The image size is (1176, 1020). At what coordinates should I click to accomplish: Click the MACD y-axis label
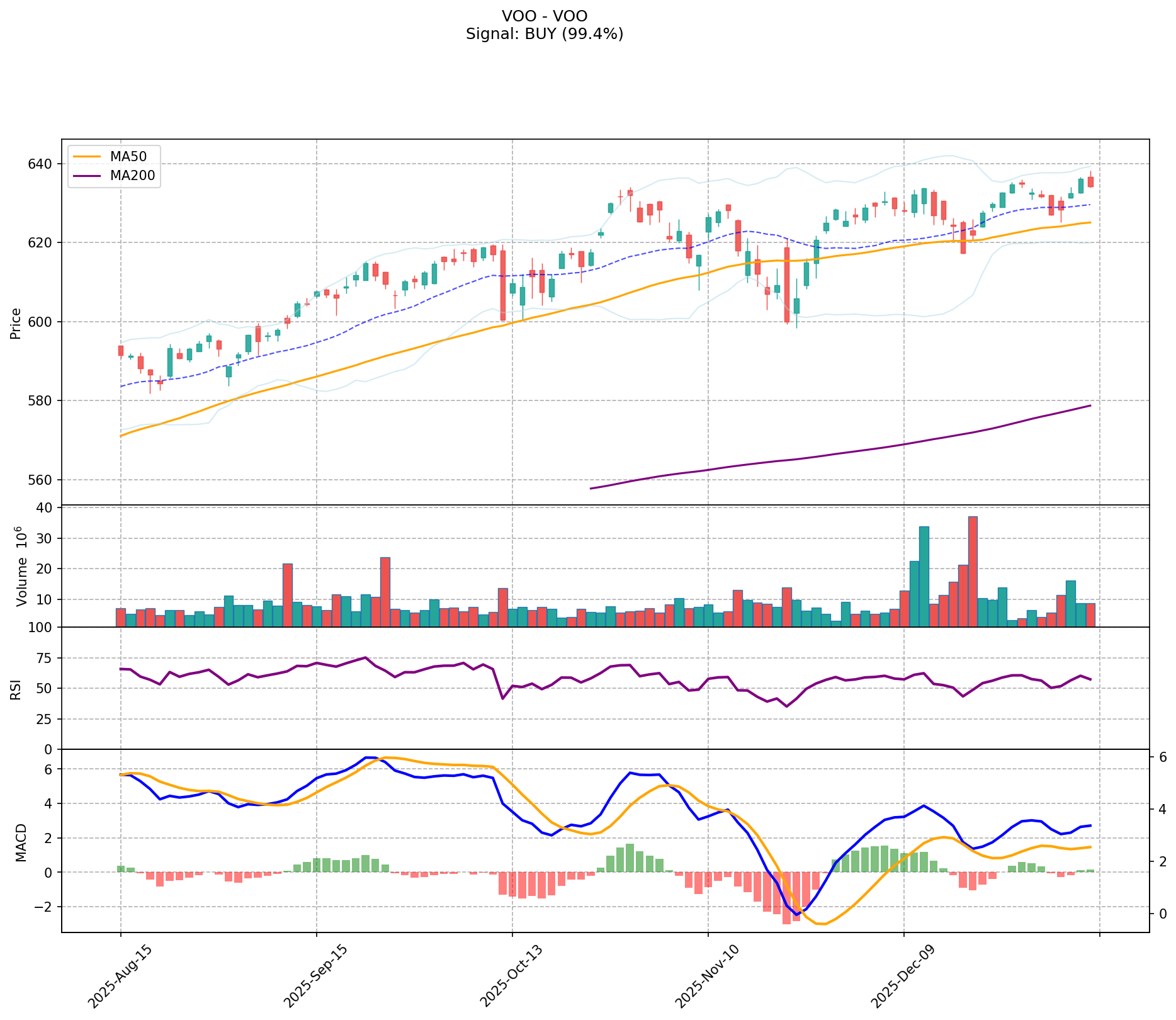coord(22,842)
